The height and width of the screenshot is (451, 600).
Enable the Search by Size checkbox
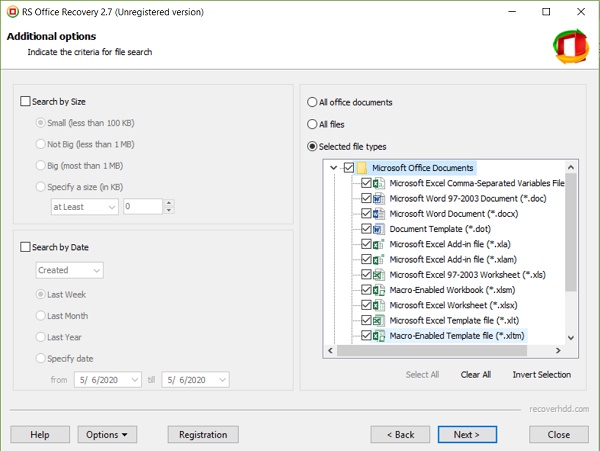tap(25, 101)
